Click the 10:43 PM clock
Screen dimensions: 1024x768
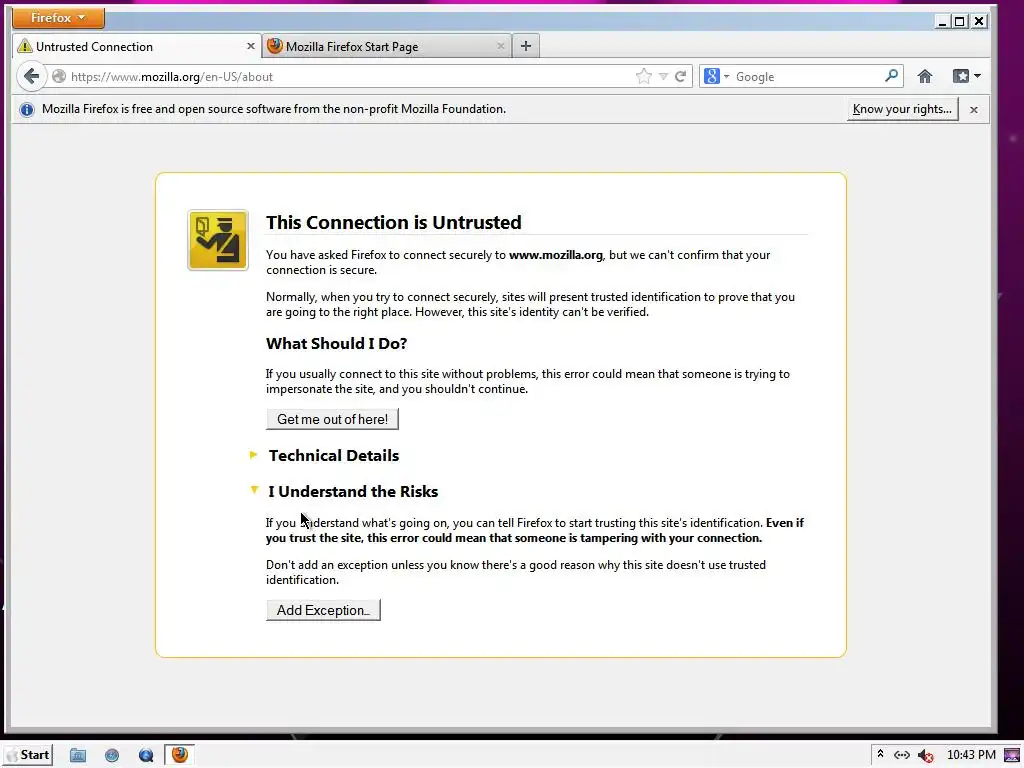971,755
